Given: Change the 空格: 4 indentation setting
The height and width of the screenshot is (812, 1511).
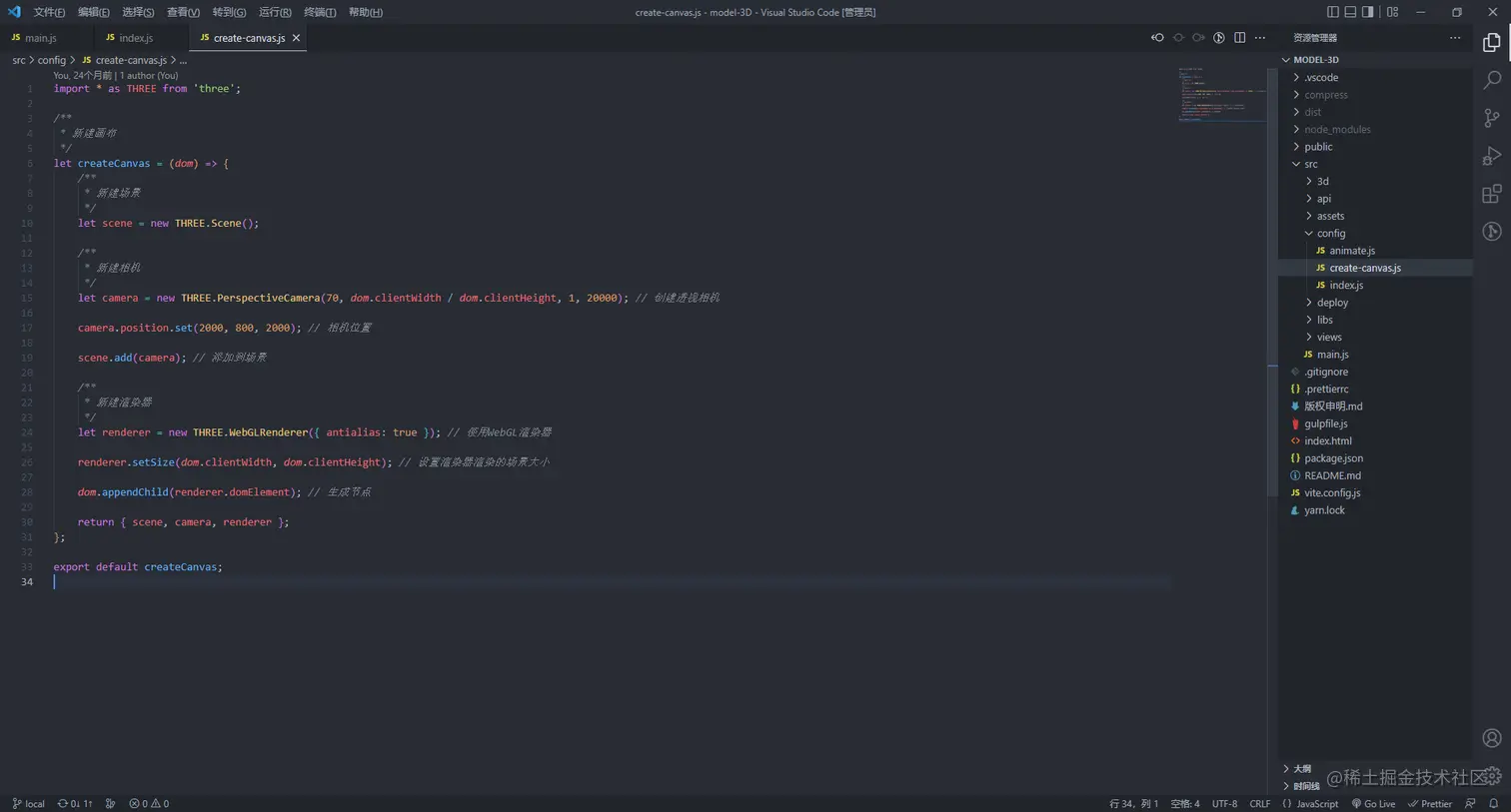Looking at the screenshot, I should coord(1185,804).
